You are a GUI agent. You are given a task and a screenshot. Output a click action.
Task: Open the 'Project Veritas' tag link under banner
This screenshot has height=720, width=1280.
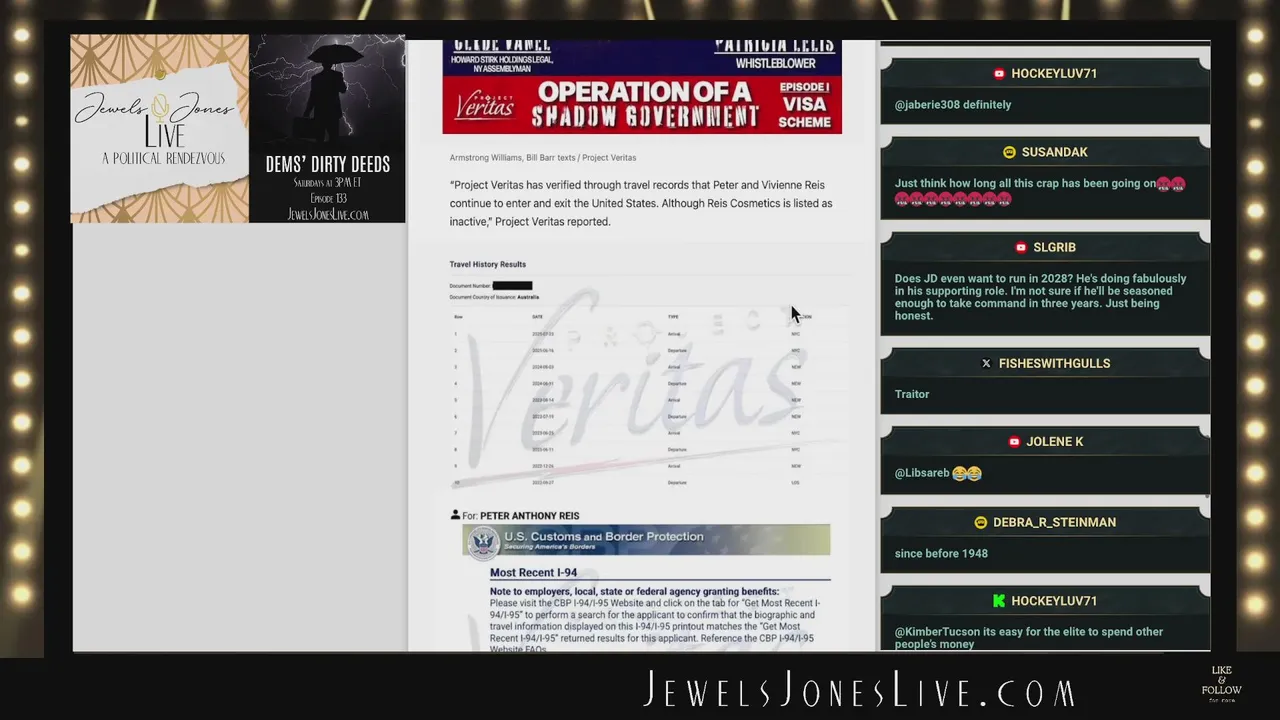pos(609,157)
